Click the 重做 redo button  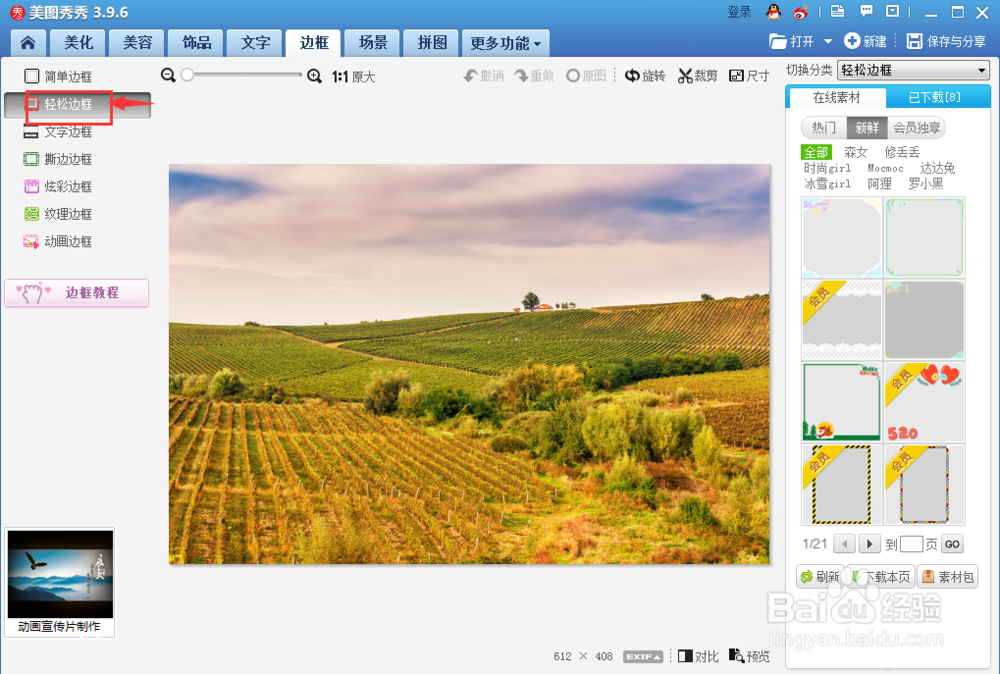(534, 76)
